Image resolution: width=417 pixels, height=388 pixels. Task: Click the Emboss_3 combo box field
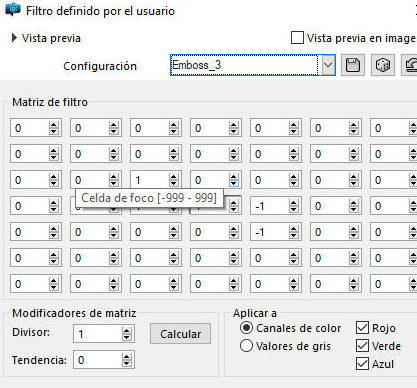245,65
